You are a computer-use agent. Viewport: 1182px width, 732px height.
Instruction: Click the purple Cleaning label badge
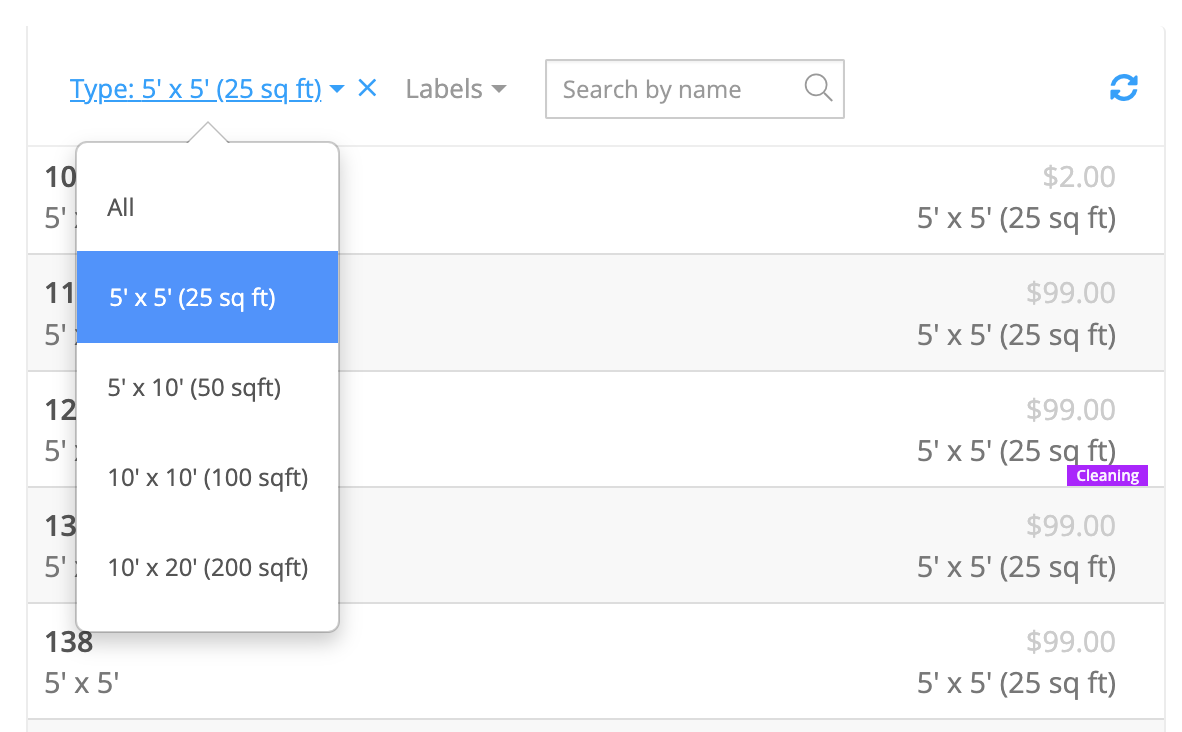(x=1107, y=476)
